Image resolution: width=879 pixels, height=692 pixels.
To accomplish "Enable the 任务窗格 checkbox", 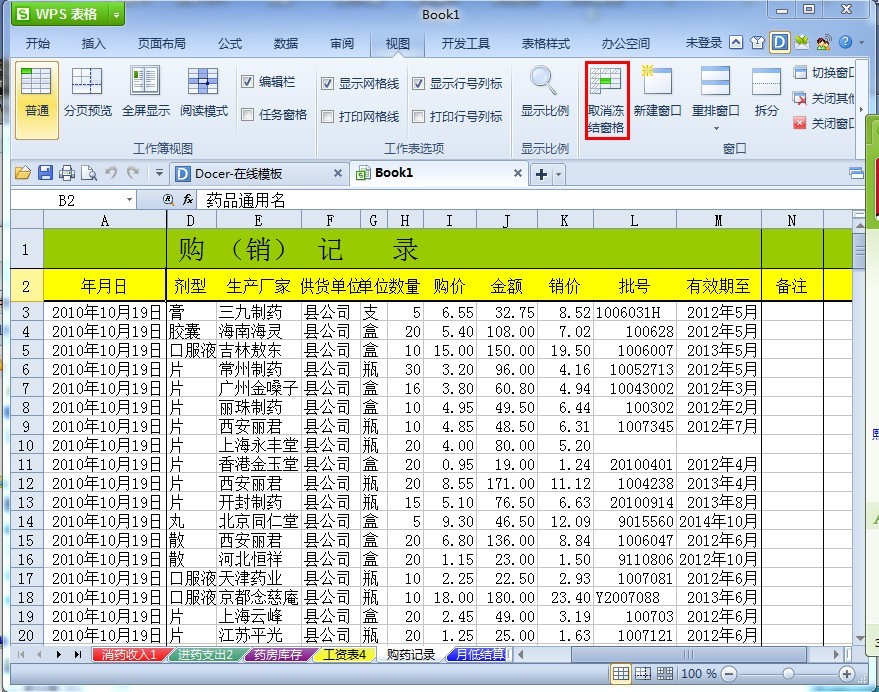I will (247, 115).
